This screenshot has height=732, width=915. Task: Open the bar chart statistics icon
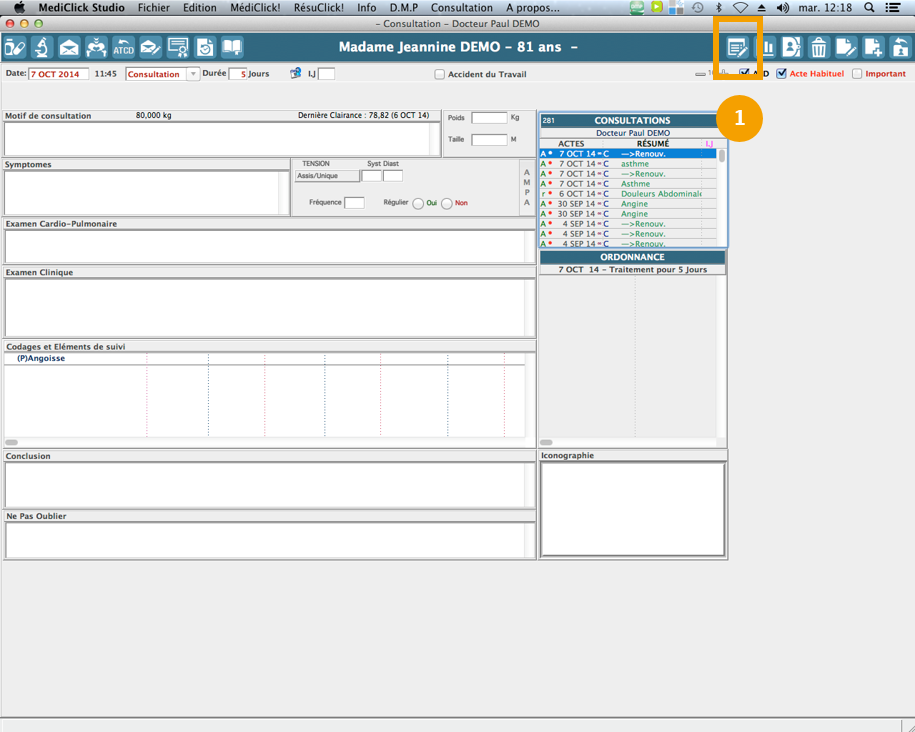coord(767,47)
